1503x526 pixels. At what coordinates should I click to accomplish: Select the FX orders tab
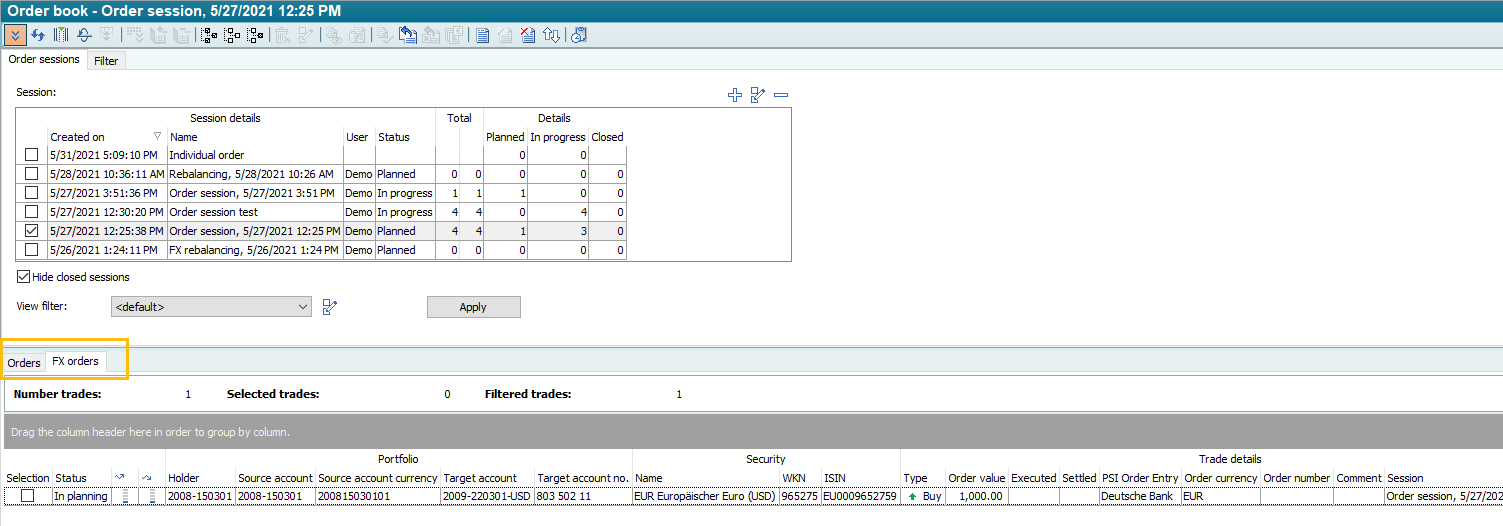(x=76, y=361)
